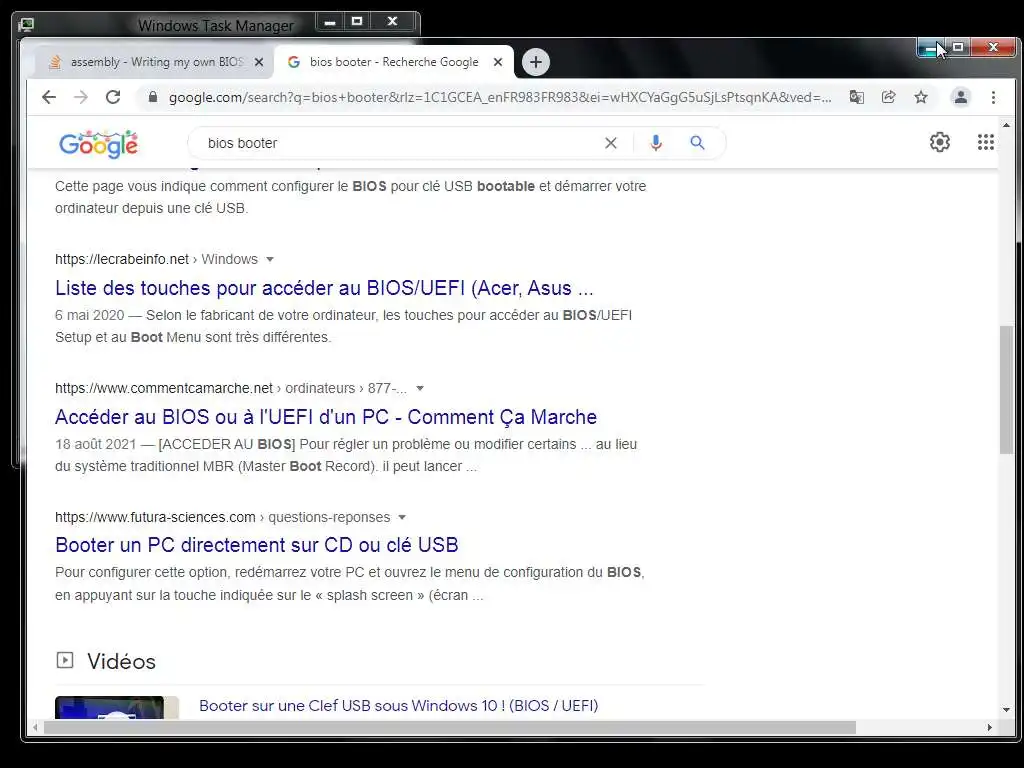Click the horizontal scrollbar thumb
1024x768 pixels.
click(x=449, y=728)
